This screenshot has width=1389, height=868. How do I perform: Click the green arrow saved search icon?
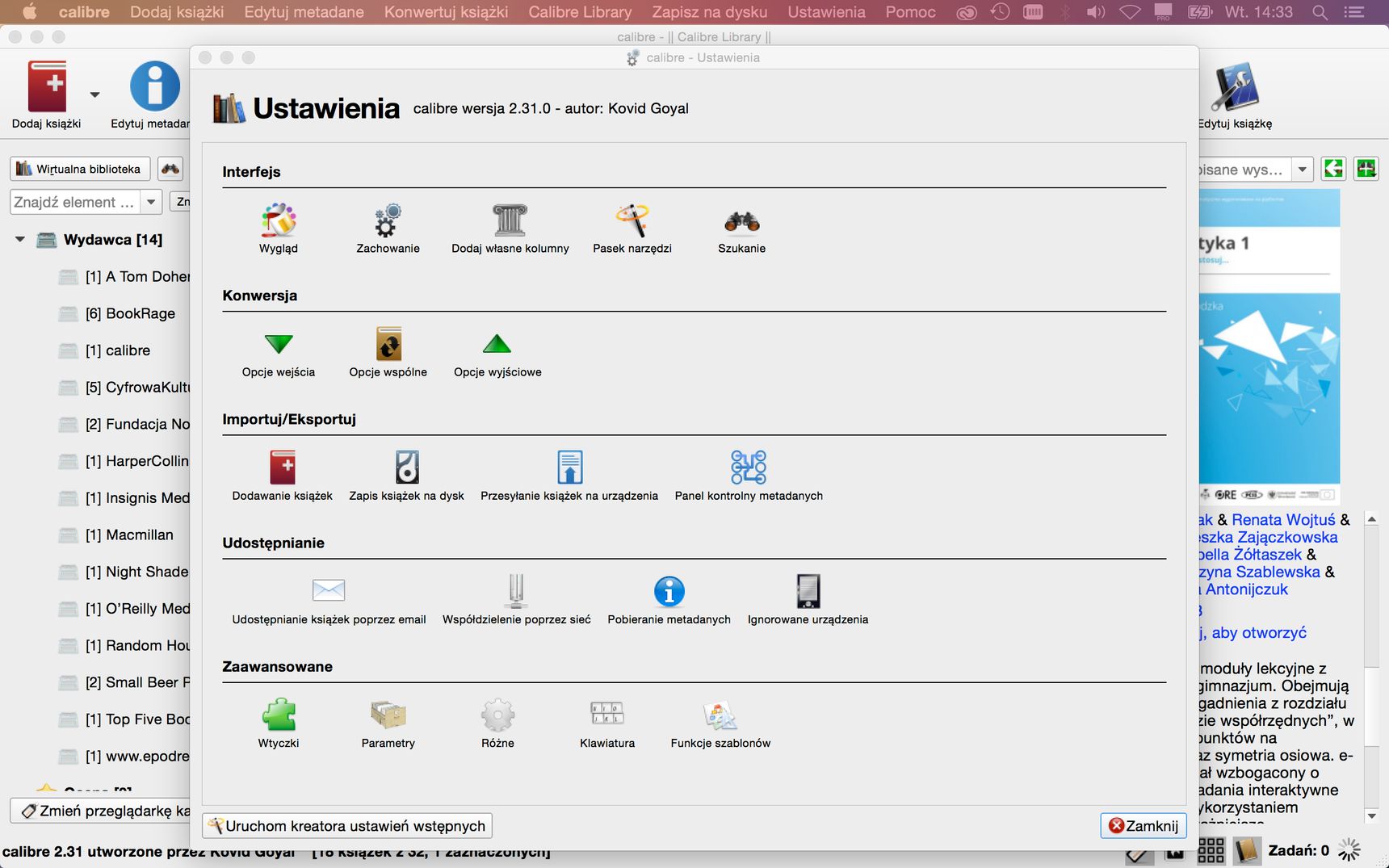click(1333, 169)
